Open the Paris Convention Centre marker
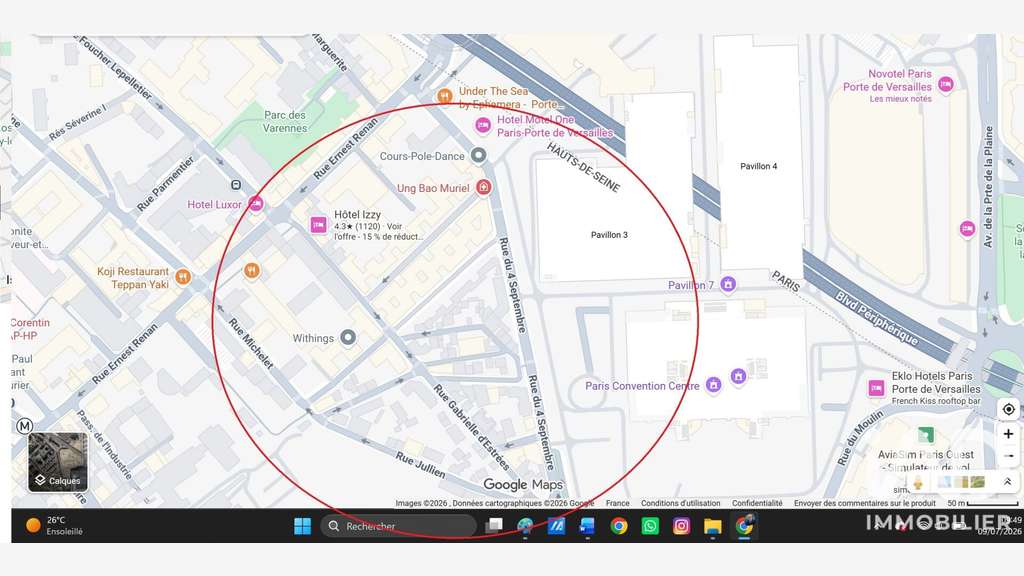Screen dimensions: 1024x576 coord(714,385)
